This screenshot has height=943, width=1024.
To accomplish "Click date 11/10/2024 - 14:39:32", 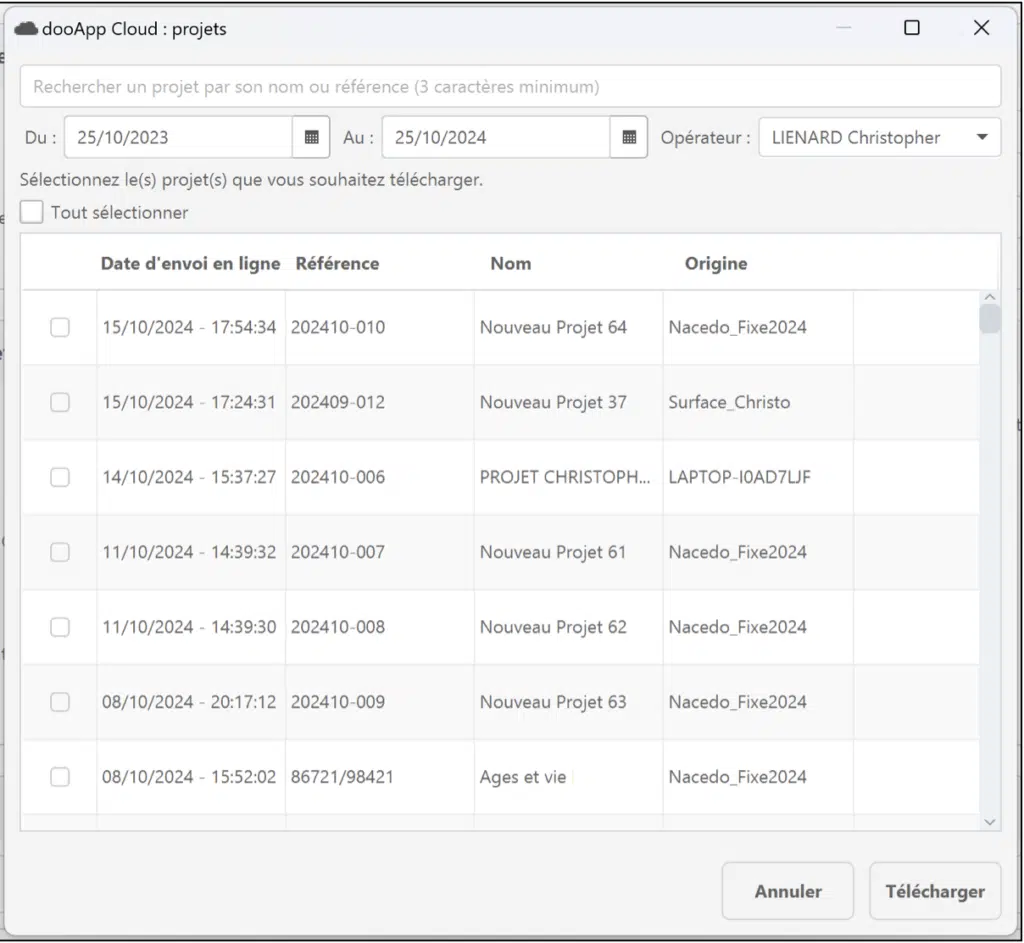I will pyautogui.click(x=189, y=552).
